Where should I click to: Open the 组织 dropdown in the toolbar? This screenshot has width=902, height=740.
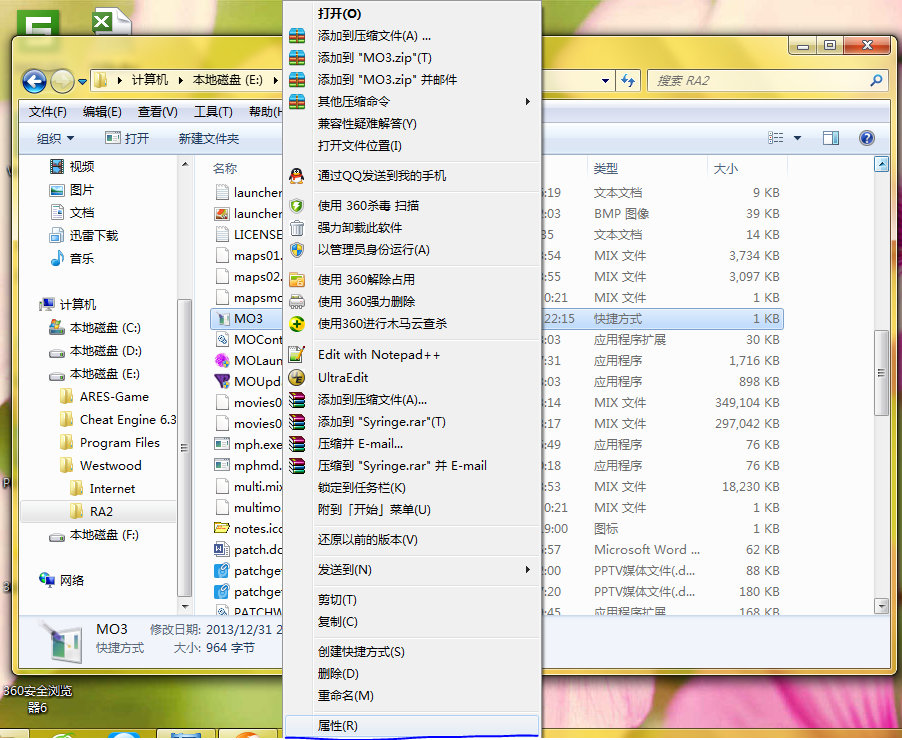point(55,138)
